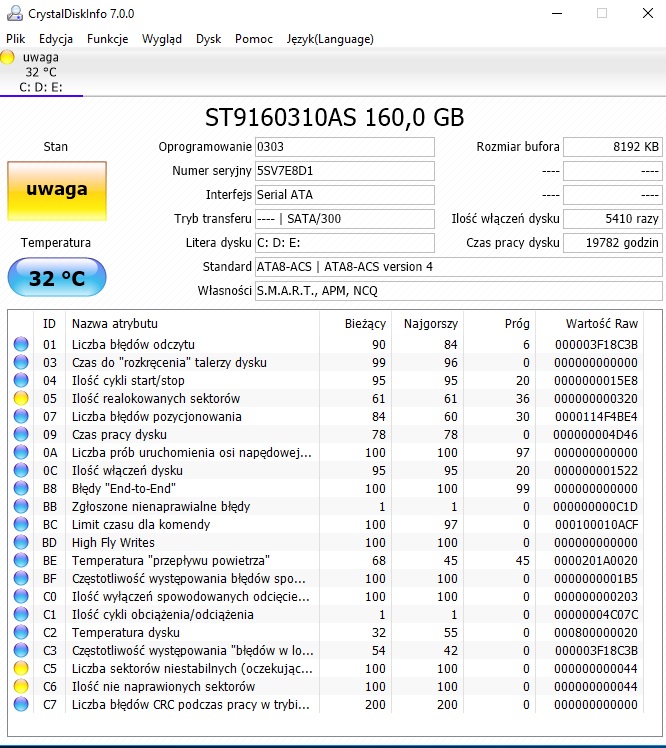Click status icon for attribute 01 Liczba błędów odczytu
The image size is (666, 748).
[21, 344]
